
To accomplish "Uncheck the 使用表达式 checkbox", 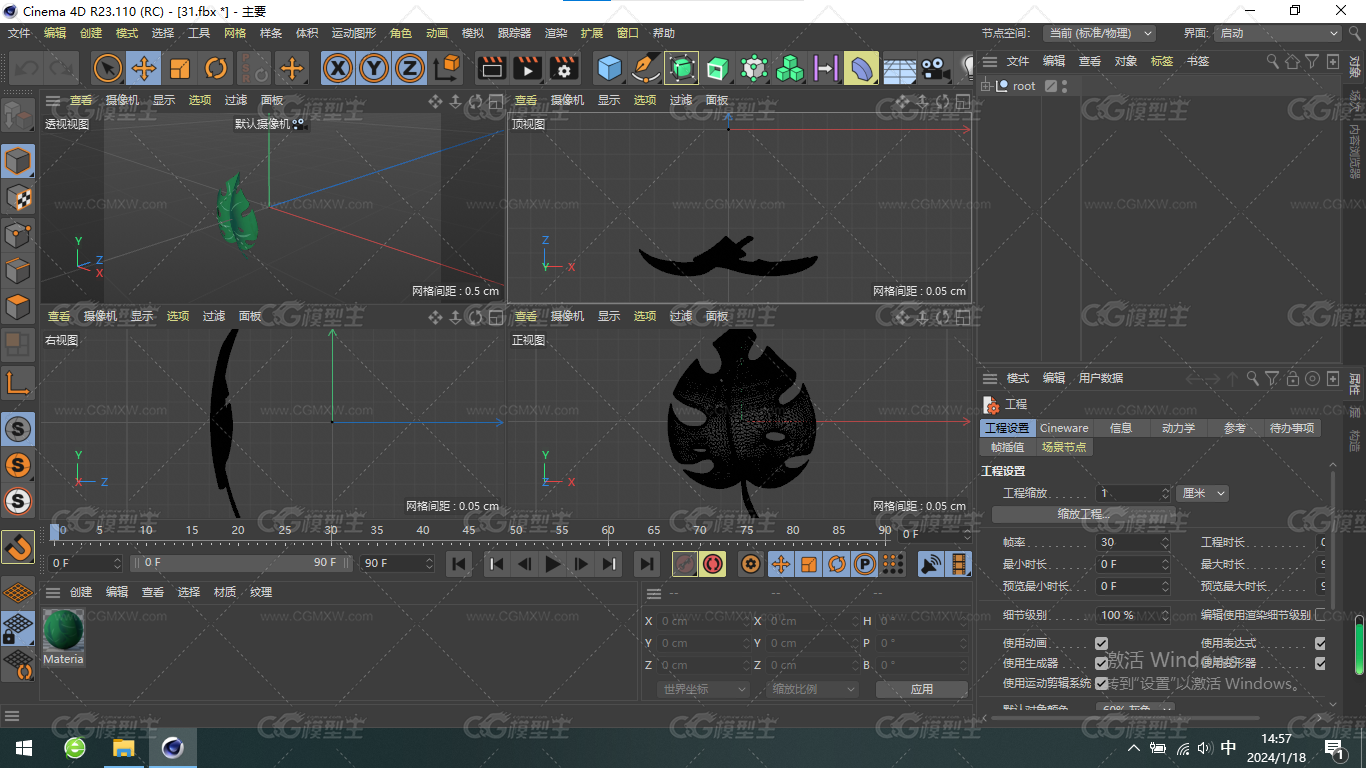I will pyautogui.click(x=1320, y=643).
